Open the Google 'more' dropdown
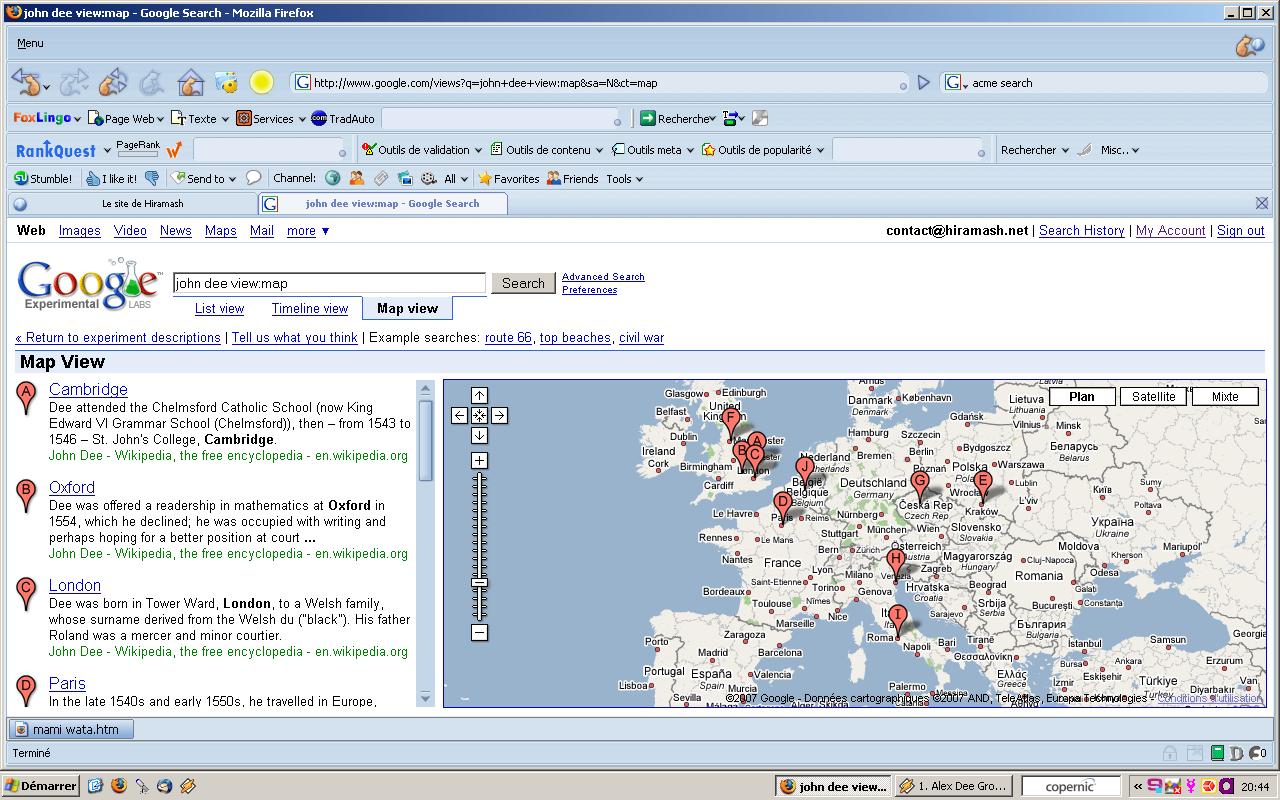1280x800 pixels. [308, 231]
